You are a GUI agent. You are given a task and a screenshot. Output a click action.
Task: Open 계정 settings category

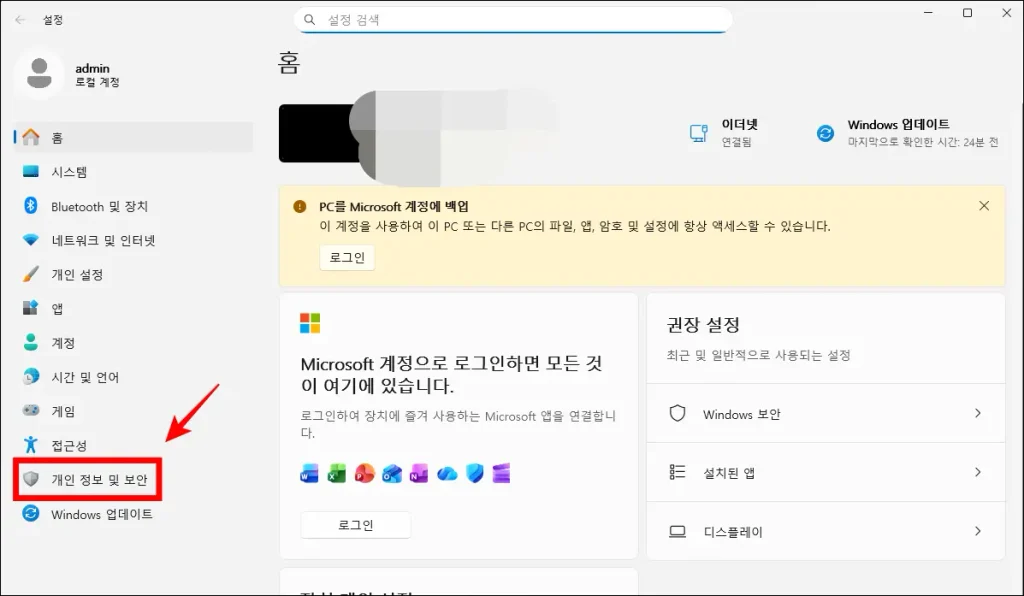[x=133, y=343]
